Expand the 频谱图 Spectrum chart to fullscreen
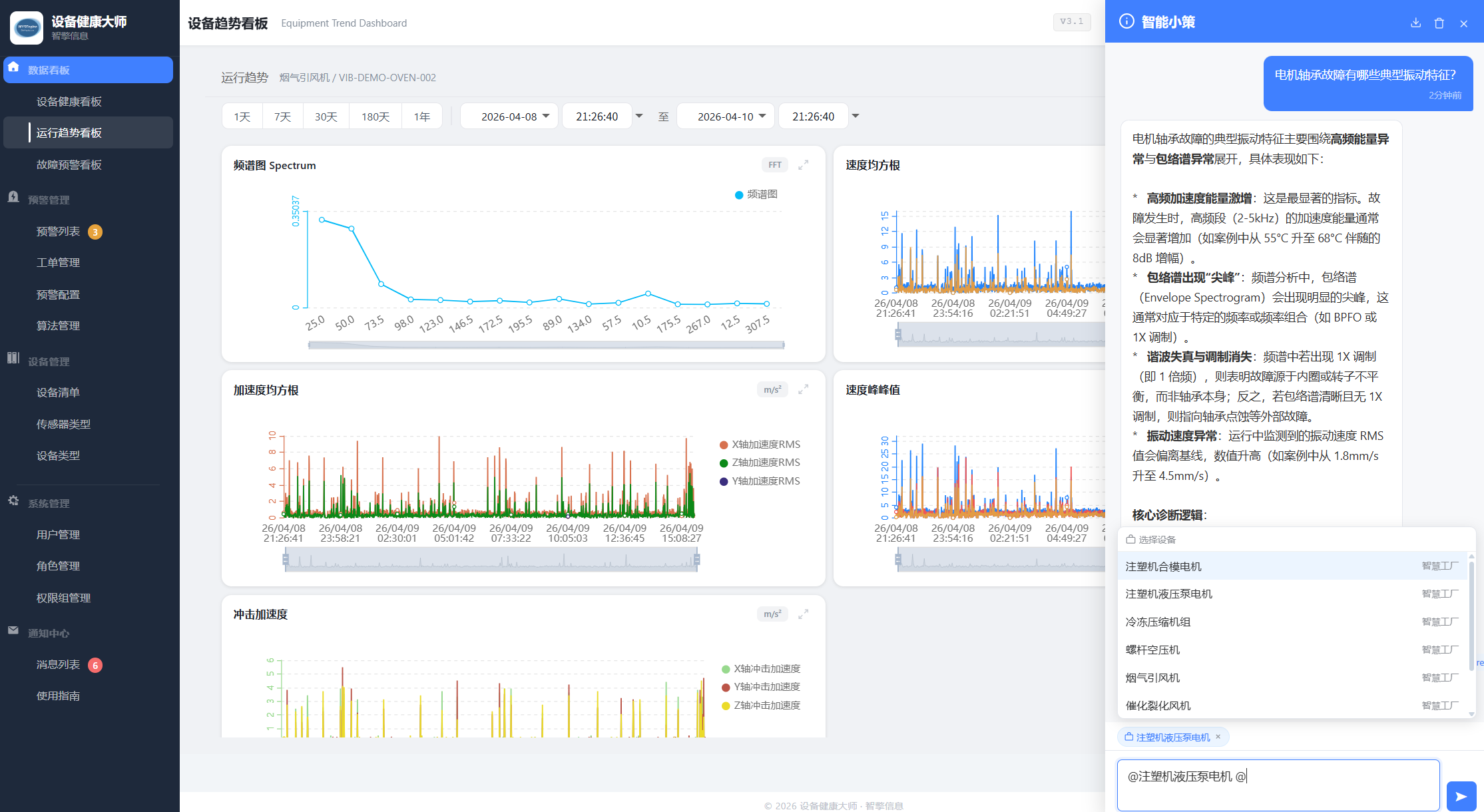 [804, 164]
